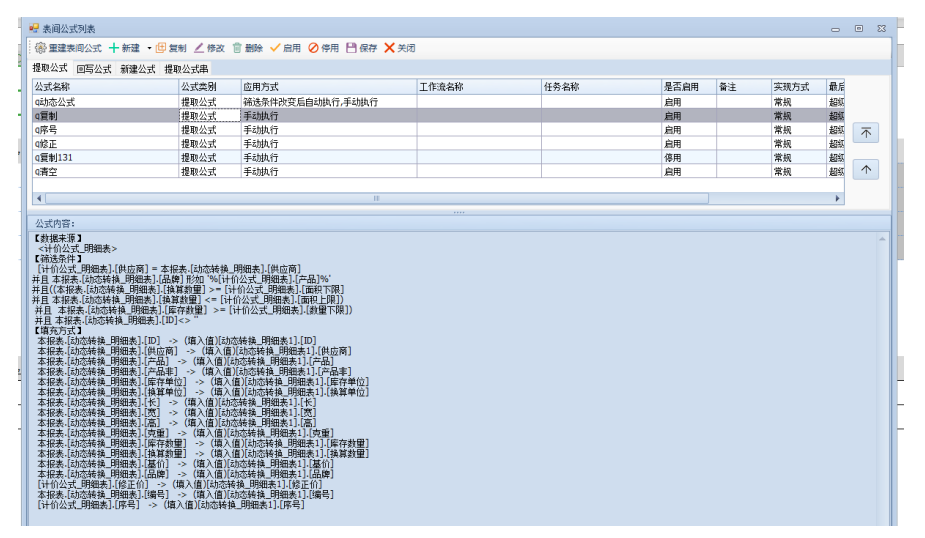Viewport: 925px width, 538px height.
Task: Select the 提取公式串 tab
Action: click(x=186, y=69)
